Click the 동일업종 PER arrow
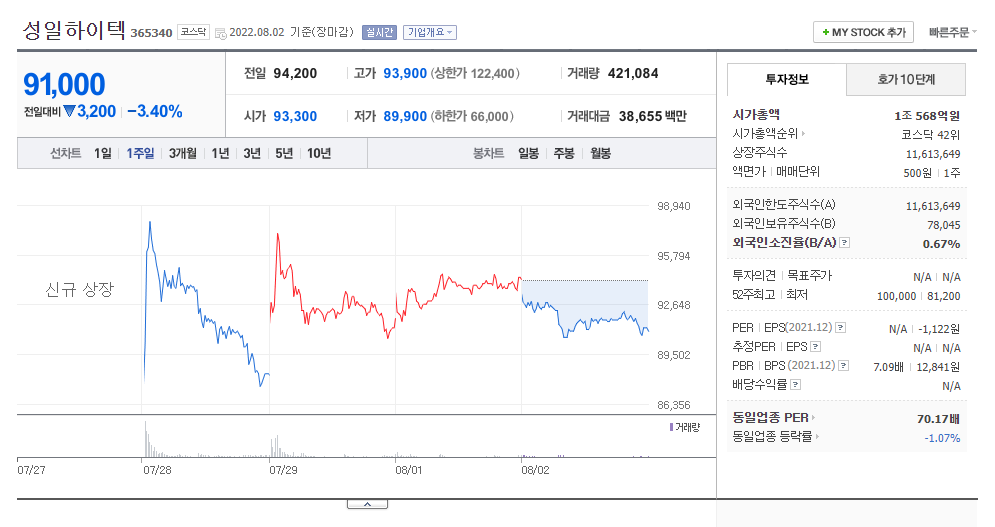Viewport: 995px width, 527px height. pyautogui.click(x=813, y=418)
